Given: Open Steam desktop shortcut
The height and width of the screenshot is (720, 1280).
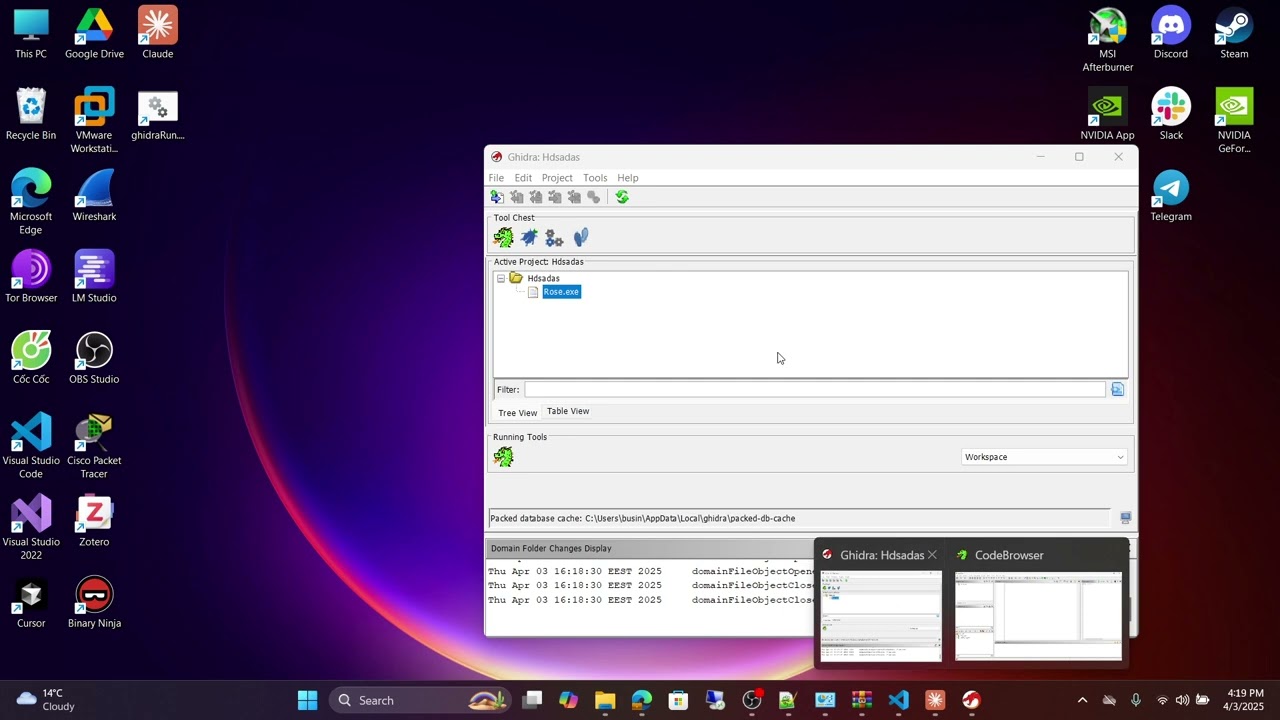Looking at the screenshot, I should coord(1234,33).
